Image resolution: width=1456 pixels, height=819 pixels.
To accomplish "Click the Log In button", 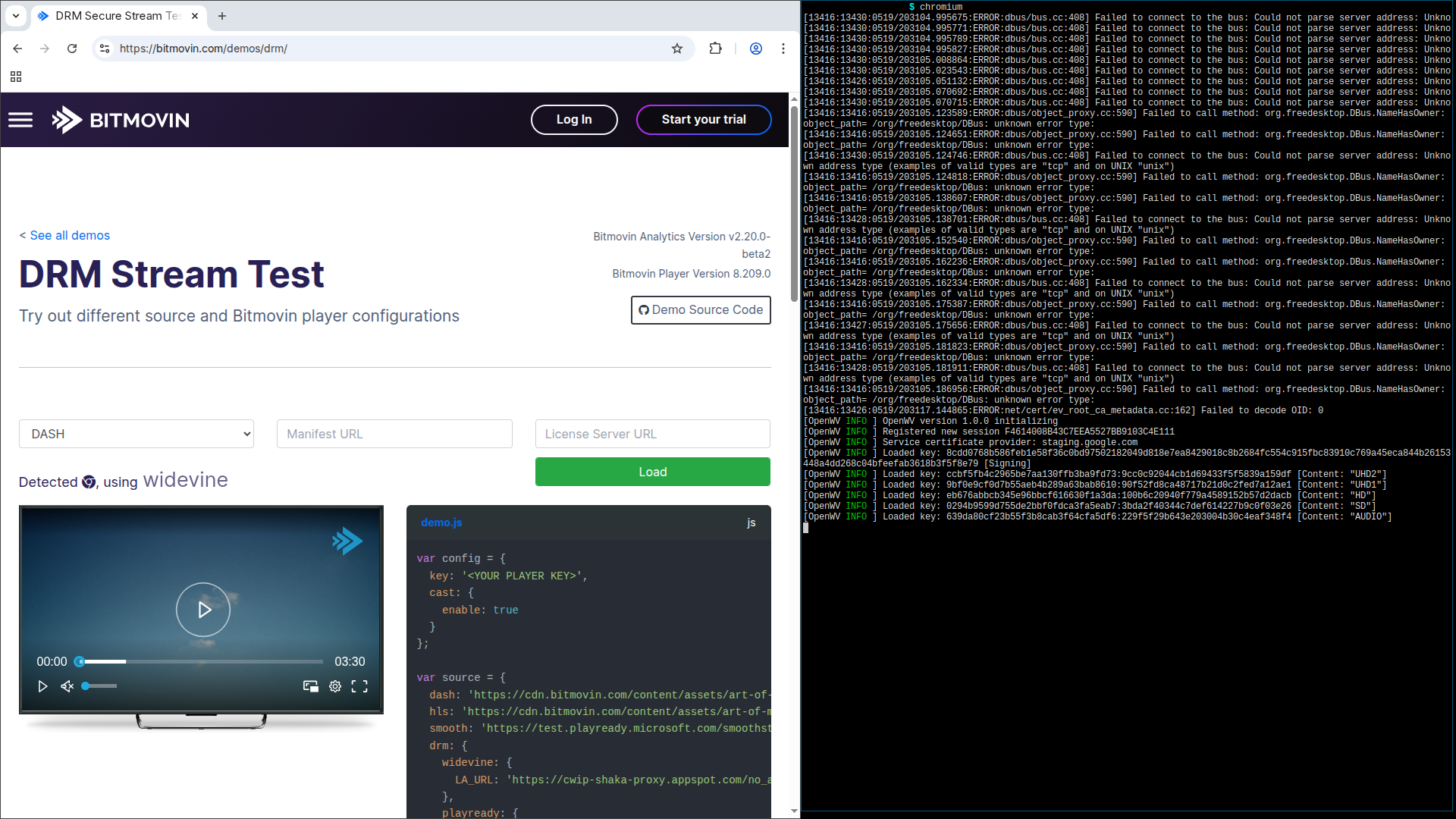I will [574, 120].
